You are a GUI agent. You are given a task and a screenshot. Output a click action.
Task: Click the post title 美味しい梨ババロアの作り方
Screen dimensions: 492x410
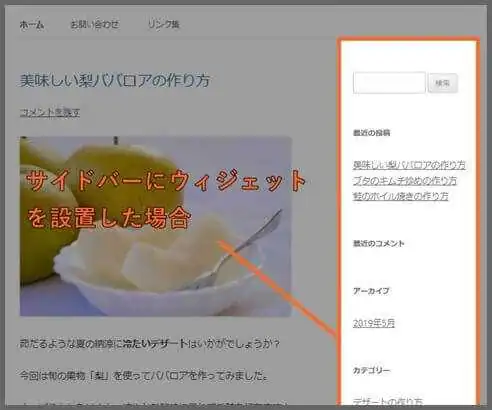(115, 80)
